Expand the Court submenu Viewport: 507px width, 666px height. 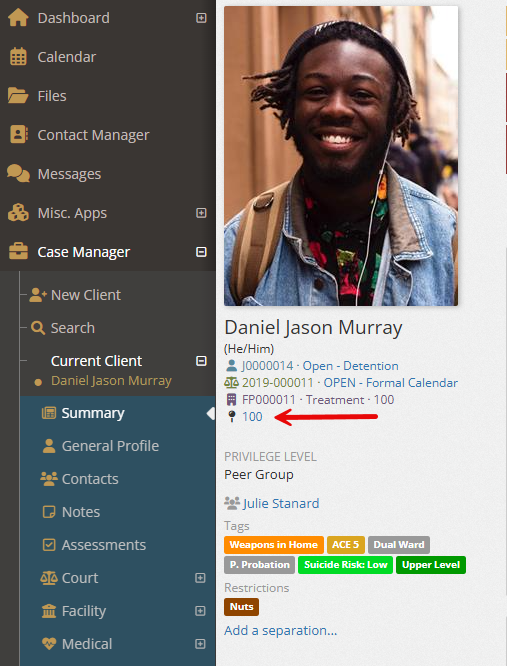tap(200, 578)
